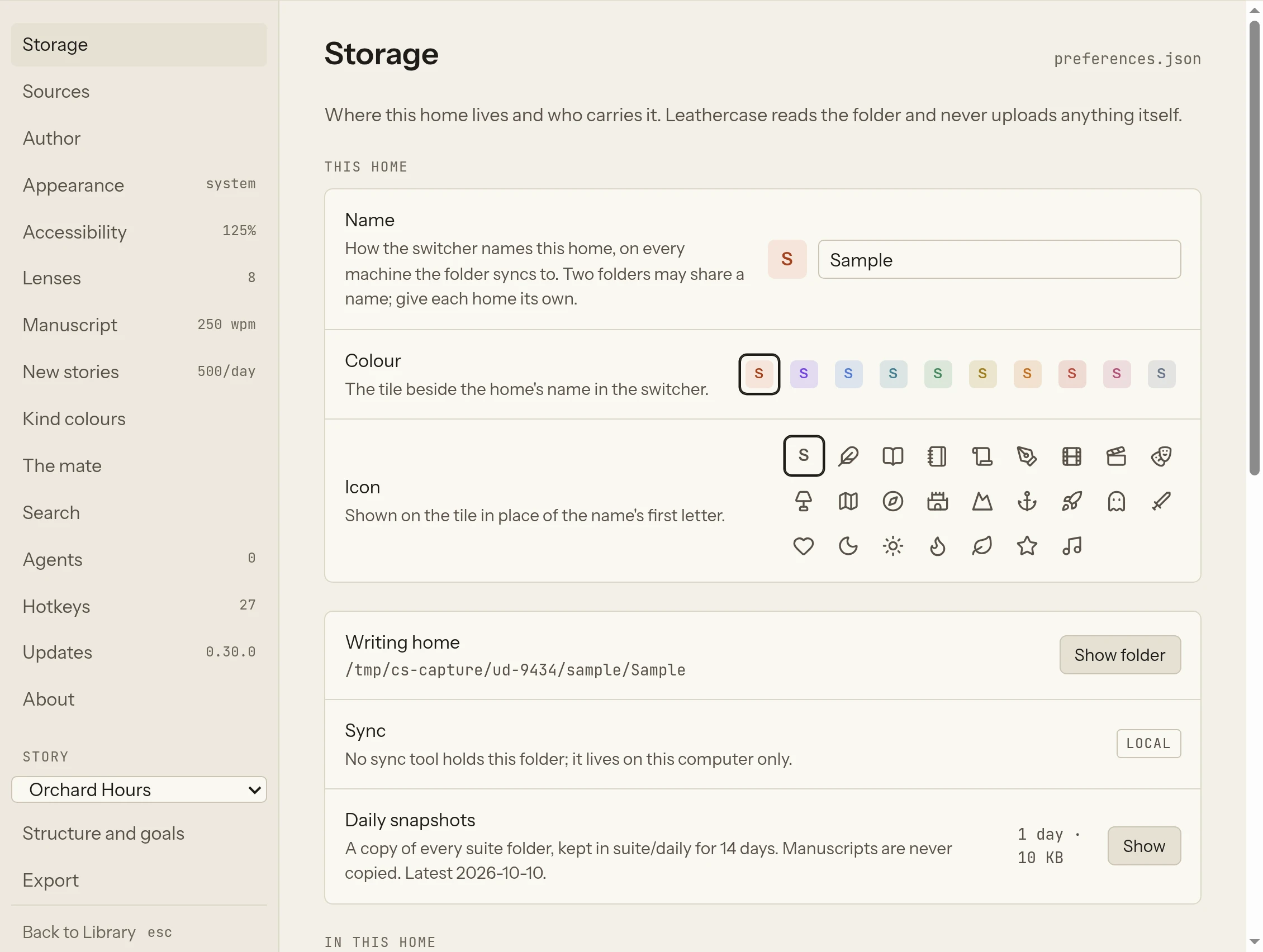The image size is (1263, 952).
Task: Select the heart icon
Action: (x=804, y=546)
